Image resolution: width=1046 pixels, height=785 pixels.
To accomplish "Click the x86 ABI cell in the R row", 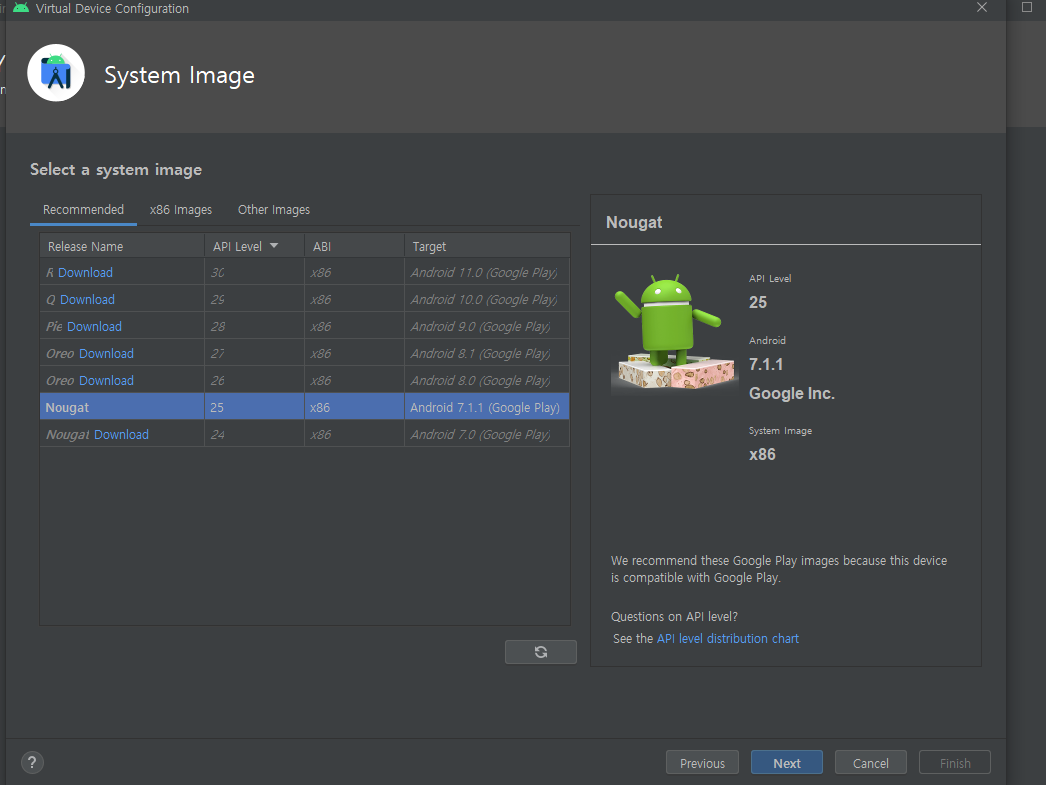I will 354,272.
